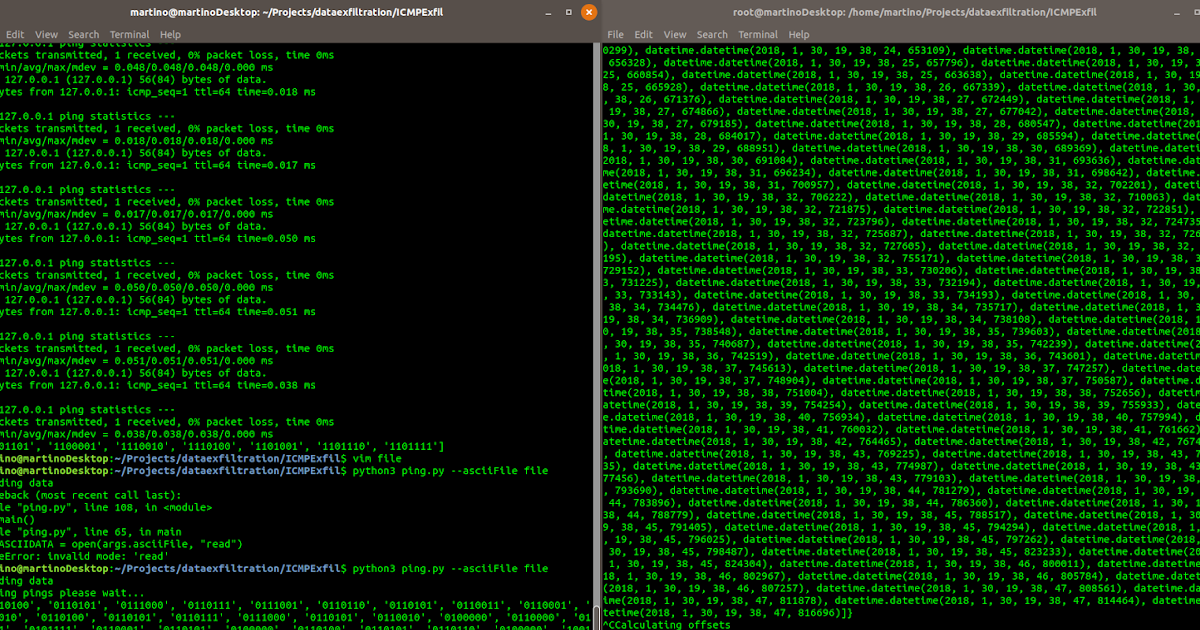Open the Help menu in the martino terminal
Viewport: 1200px width, 630px height.
[170, 33]
